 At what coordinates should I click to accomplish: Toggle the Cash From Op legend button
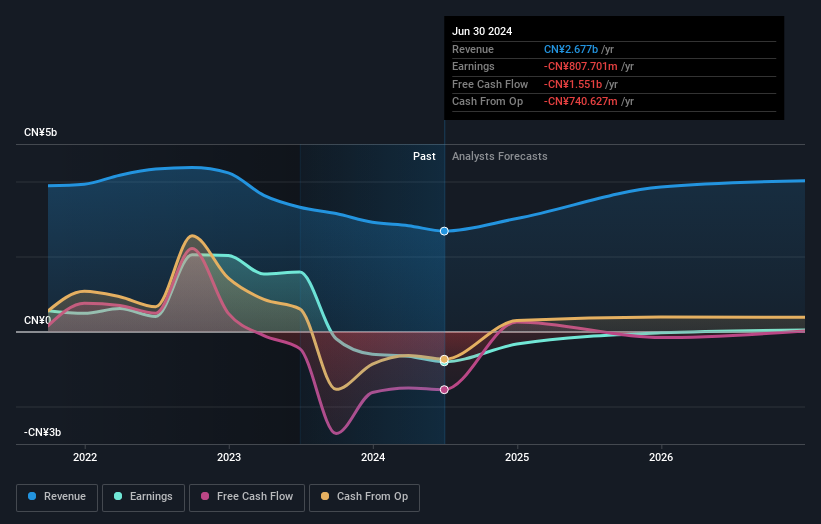tap(364, 497)
